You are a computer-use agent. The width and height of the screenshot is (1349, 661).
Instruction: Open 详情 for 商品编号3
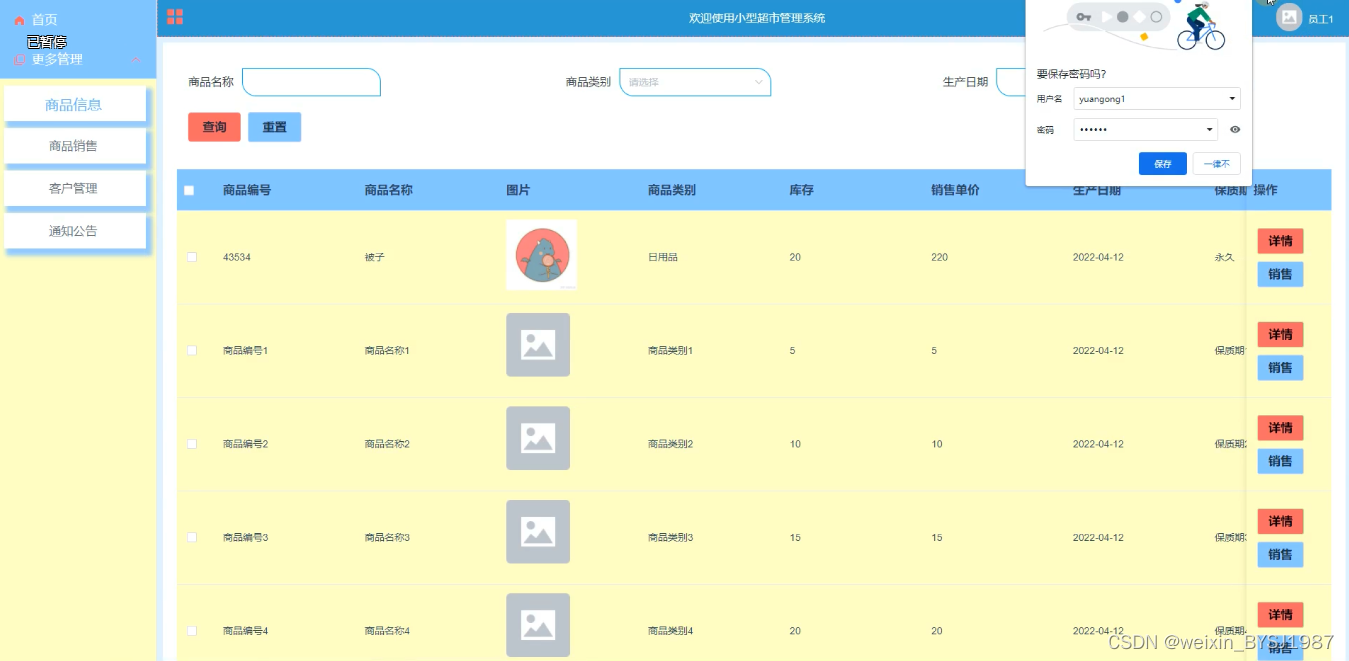[1280, 521]
